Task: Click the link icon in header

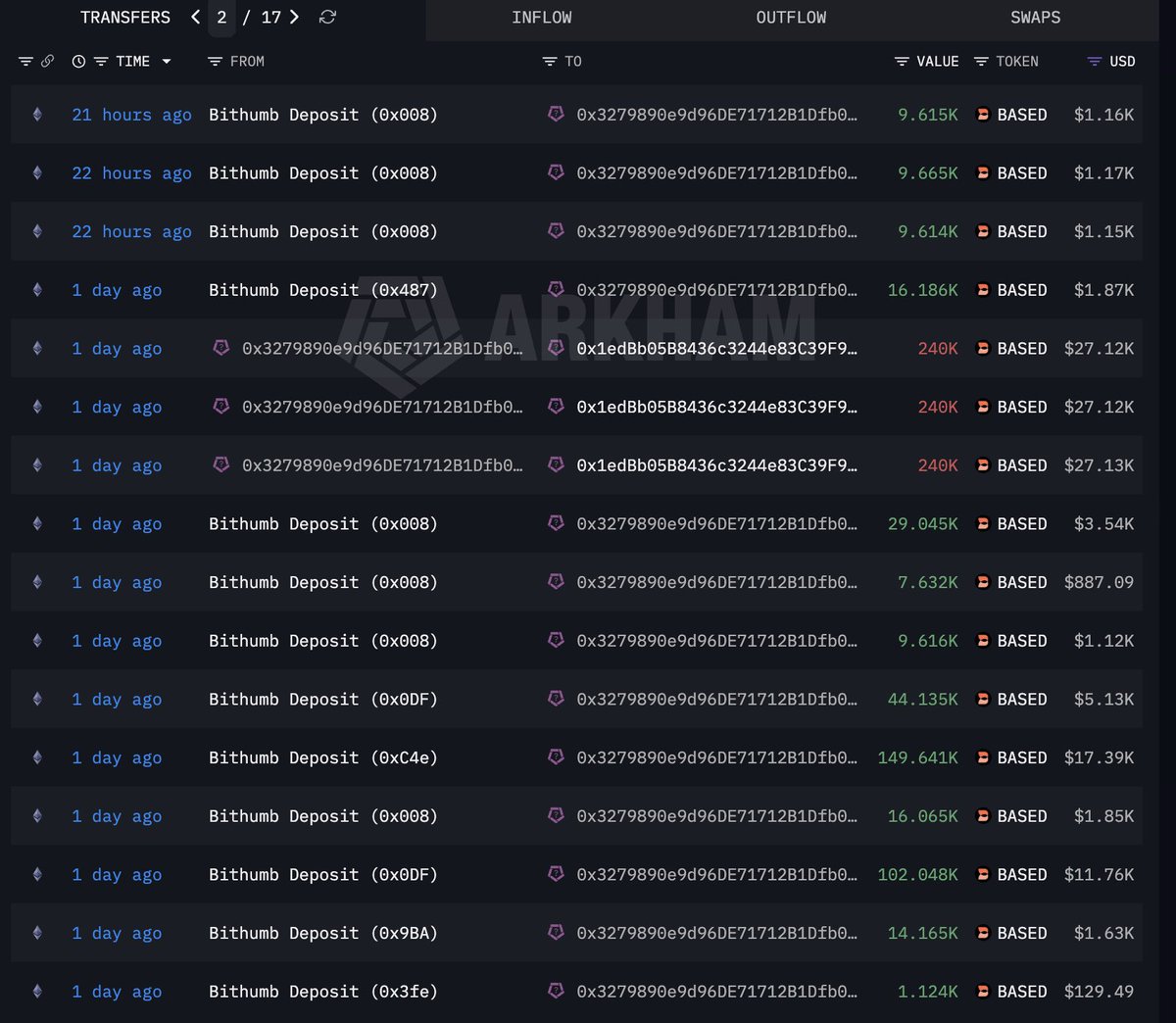Action: [47, 61]
